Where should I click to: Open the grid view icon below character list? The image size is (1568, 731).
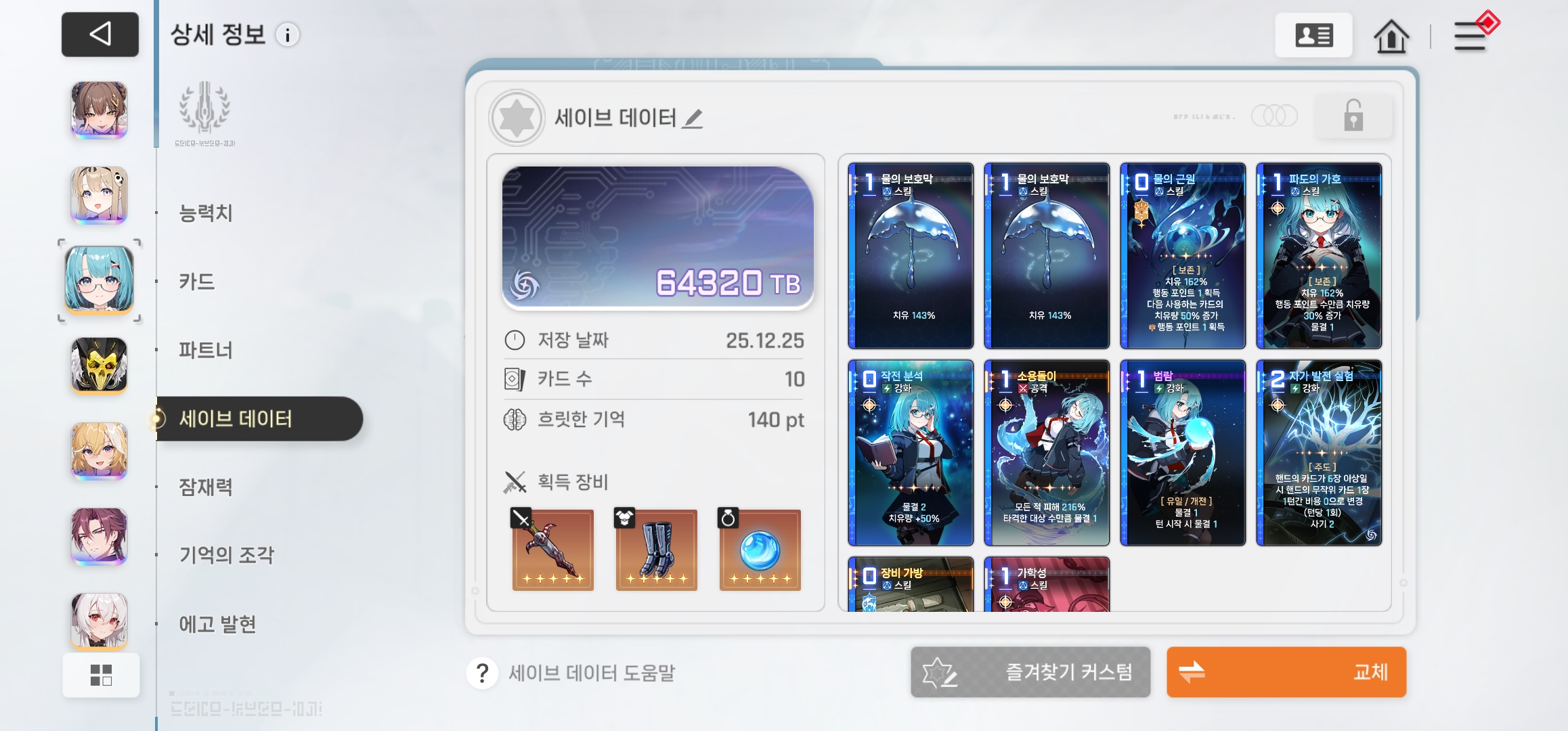pos(101,675)
